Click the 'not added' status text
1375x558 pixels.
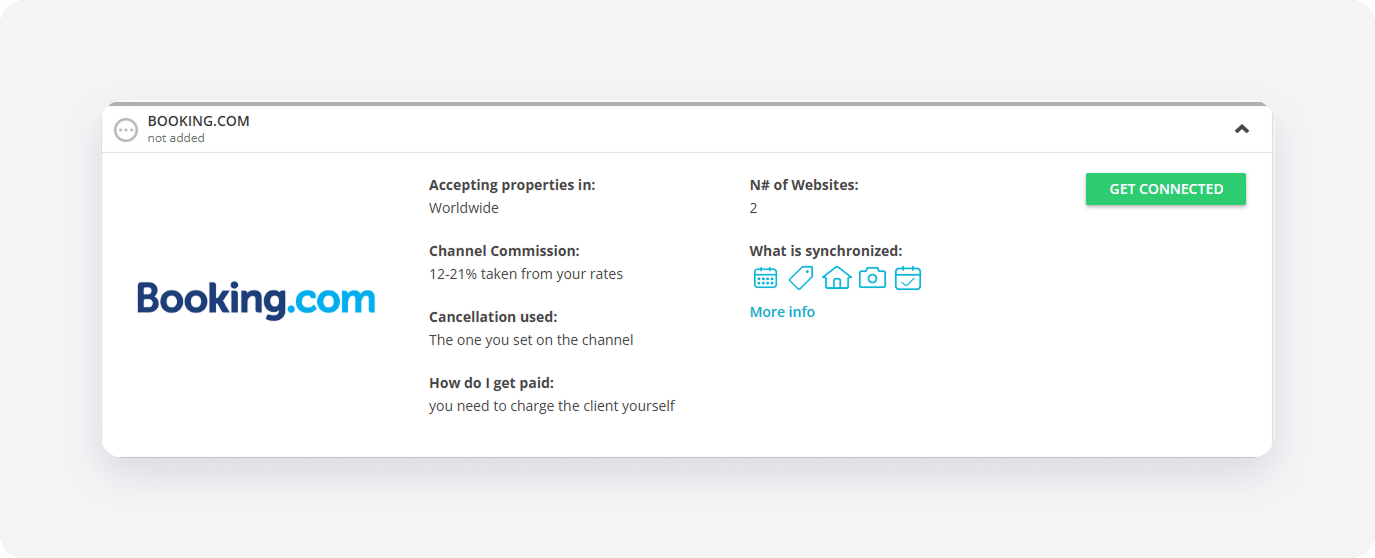pyautogui.click(x=176, y=138)
